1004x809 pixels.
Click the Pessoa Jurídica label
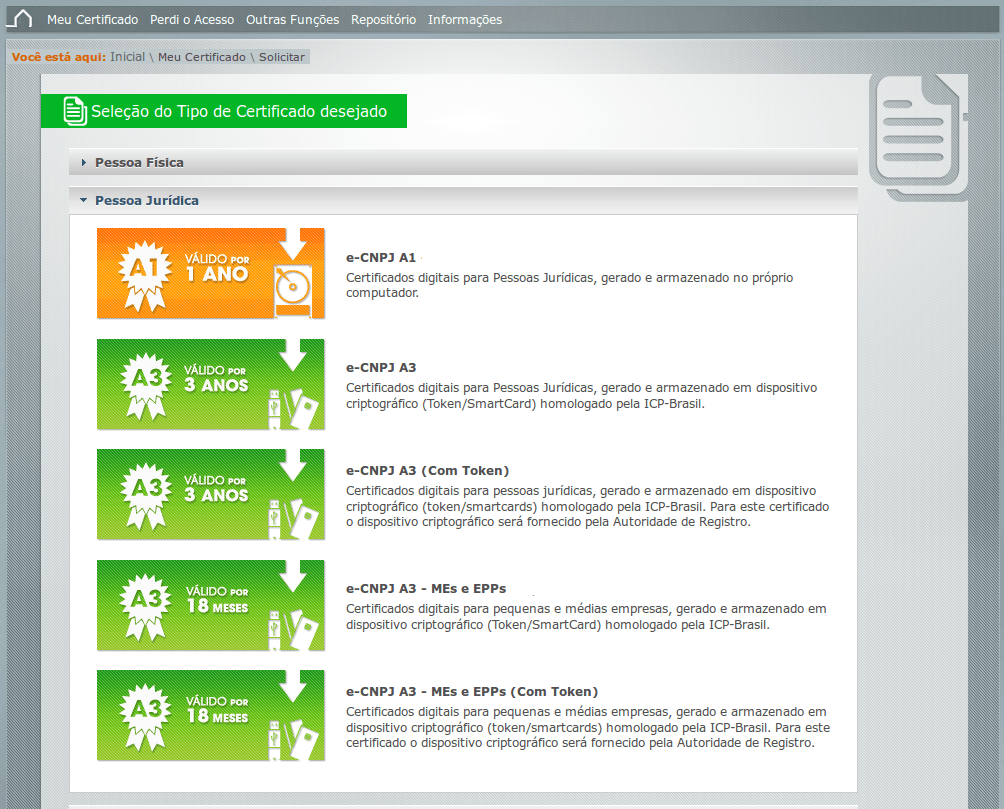(147, 200)
